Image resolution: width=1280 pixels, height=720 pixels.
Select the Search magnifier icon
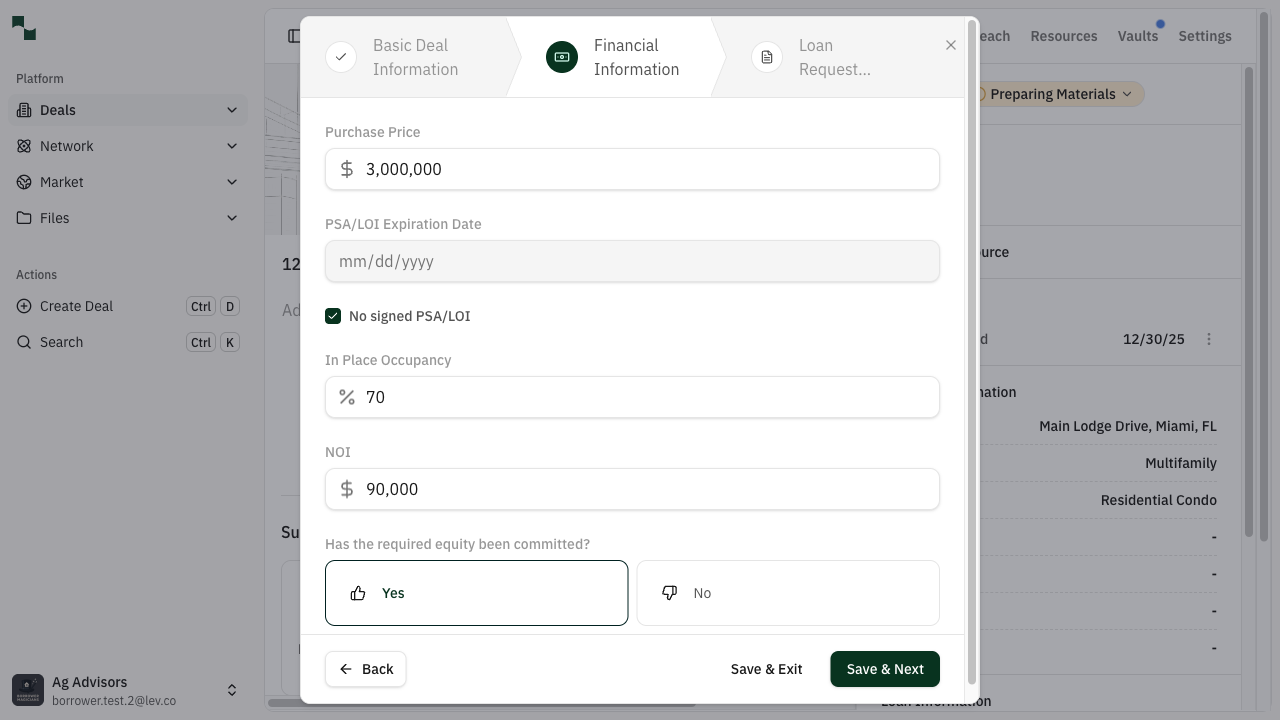(x=24, y=342)
